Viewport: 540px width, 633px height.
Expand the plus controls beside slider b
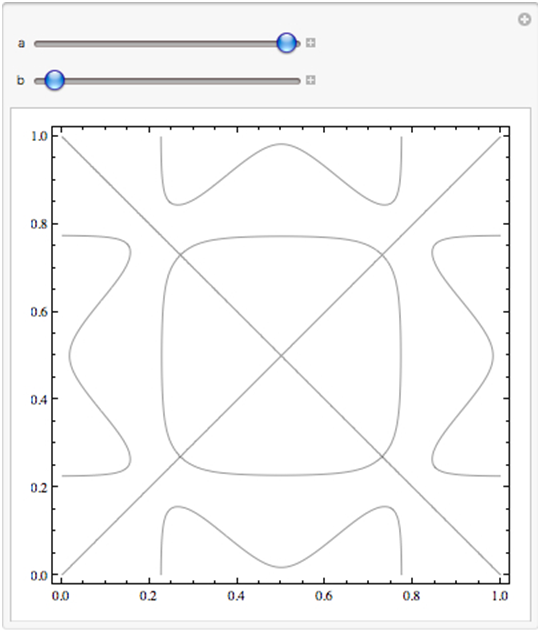[310, 80]
